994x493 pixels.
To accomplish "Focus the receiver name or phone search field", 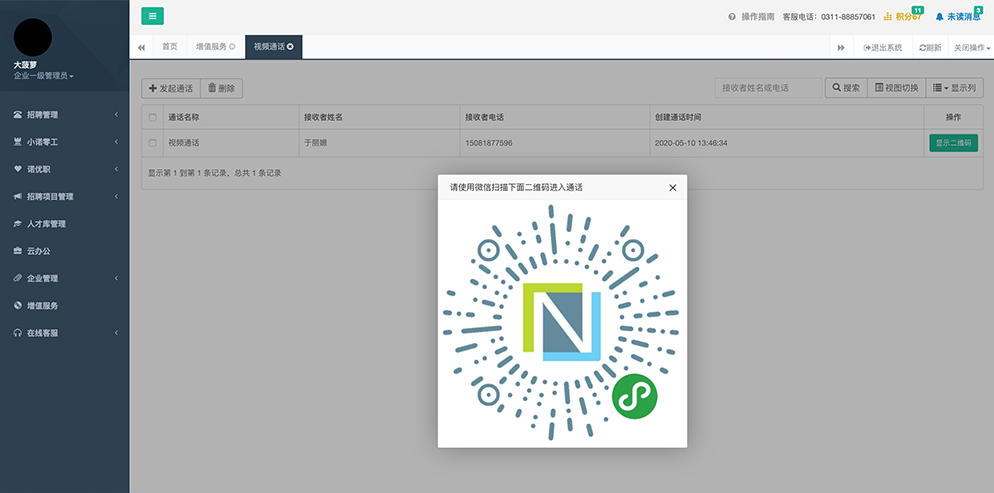I will (768, 88).
